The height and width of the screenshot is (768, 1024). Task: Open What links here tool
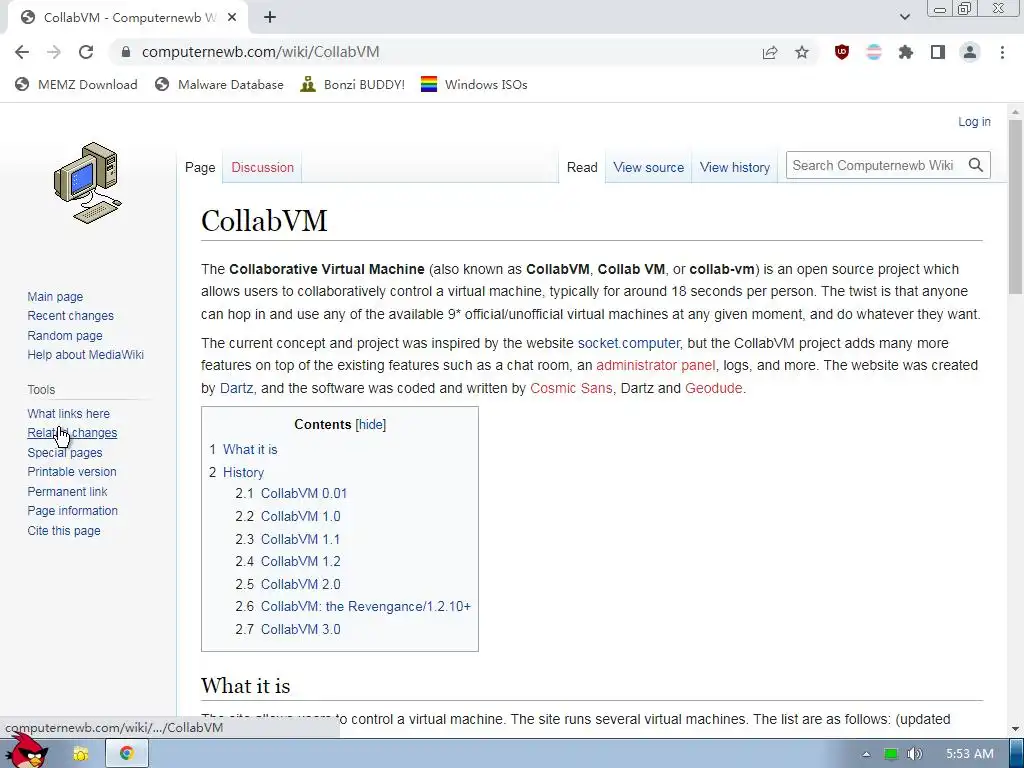click(69, 413)
